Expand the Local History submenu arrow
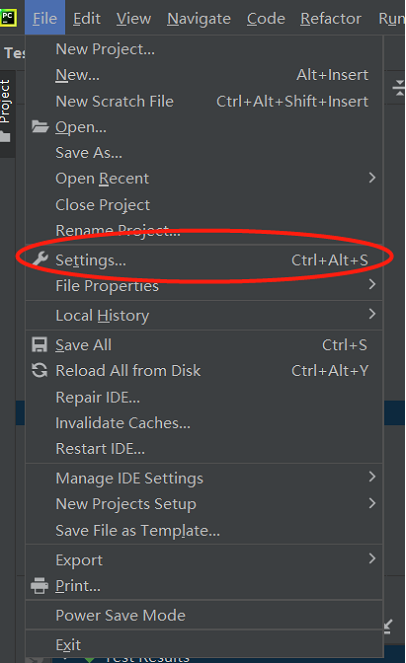This screenshot has width=406, height=663. pyautogui.click(x=372, y=314)
